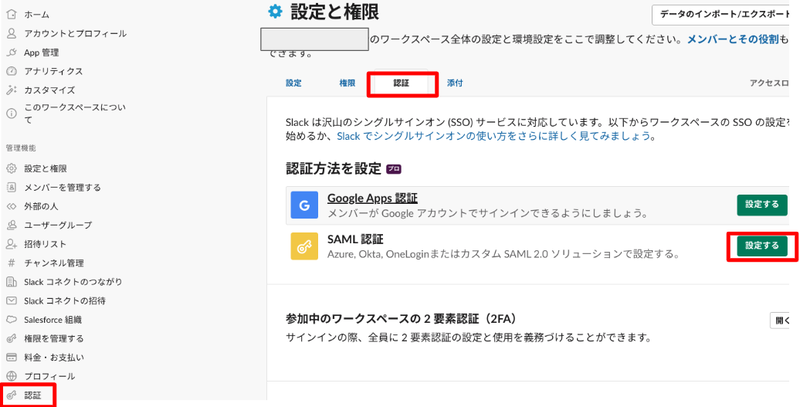Image resolution: width=800 pixels, height=407 pixels.
Task: Click the hash icon beside チャンネル管理
Action: pos(11,263)
